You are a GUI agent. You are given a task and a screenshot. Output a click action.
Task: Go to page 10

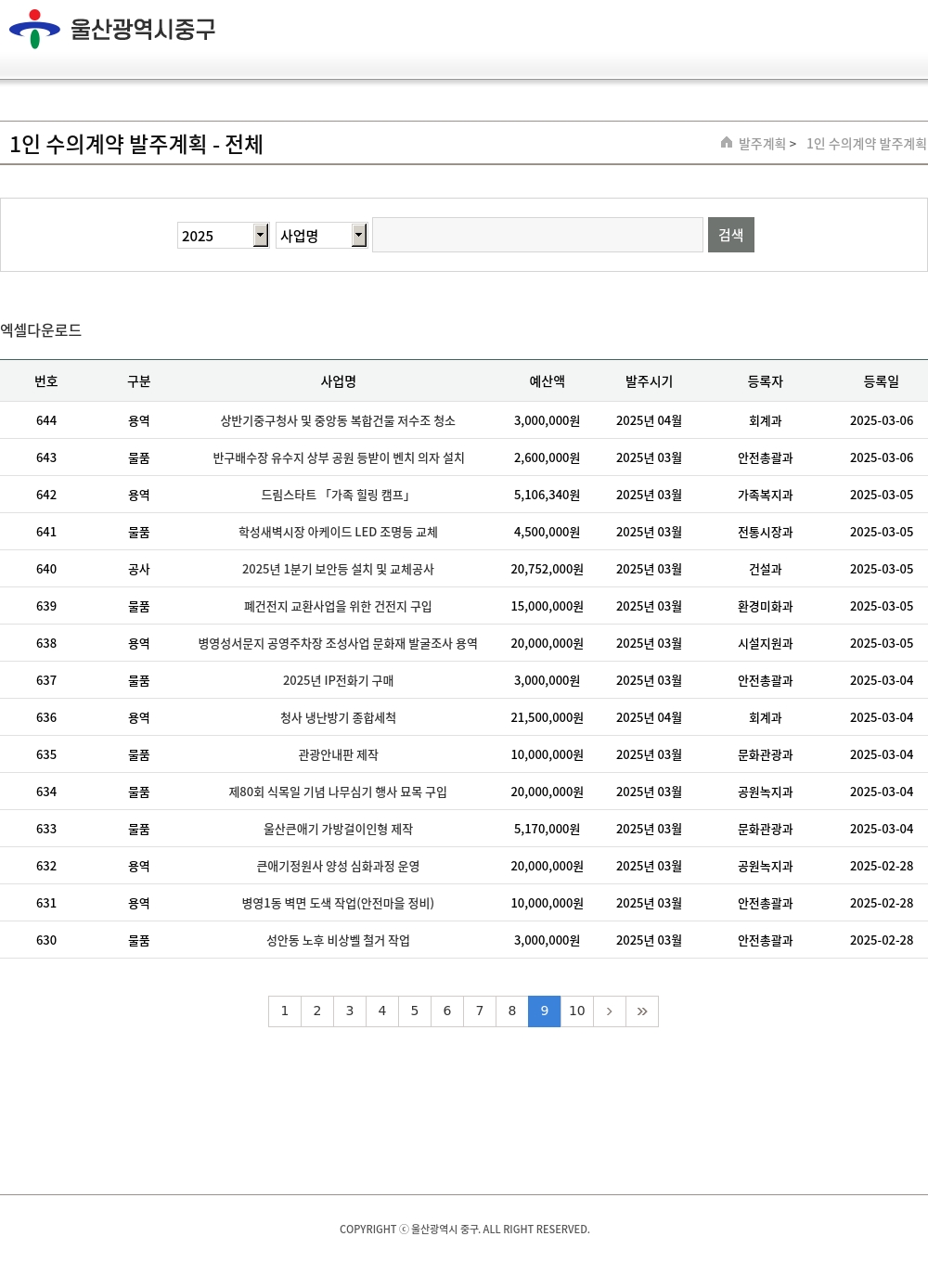[577, 1011]
